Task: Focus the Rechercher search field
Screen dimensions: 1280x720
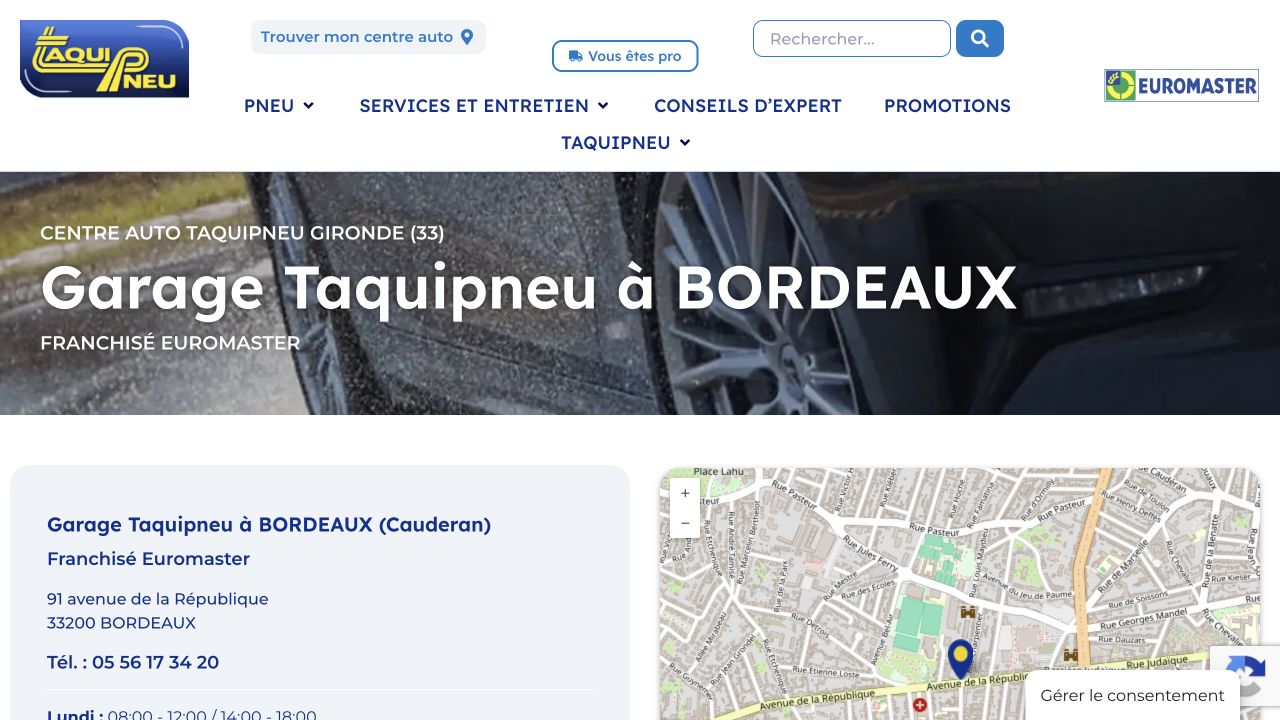Action: 852,39
